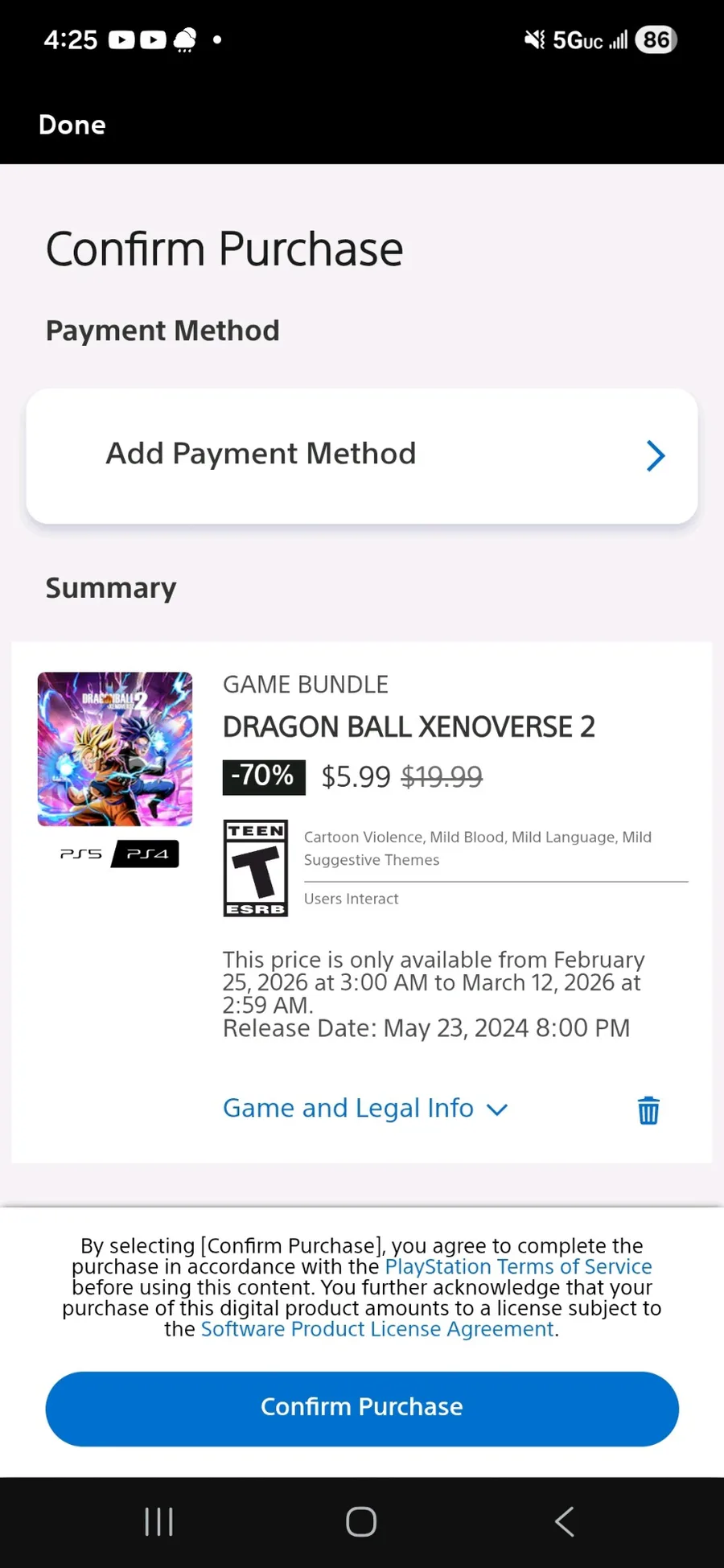This screenshot has height=1568, width=724.
Task: Expand Game and Legal Info section
Action: (365, 1109)
